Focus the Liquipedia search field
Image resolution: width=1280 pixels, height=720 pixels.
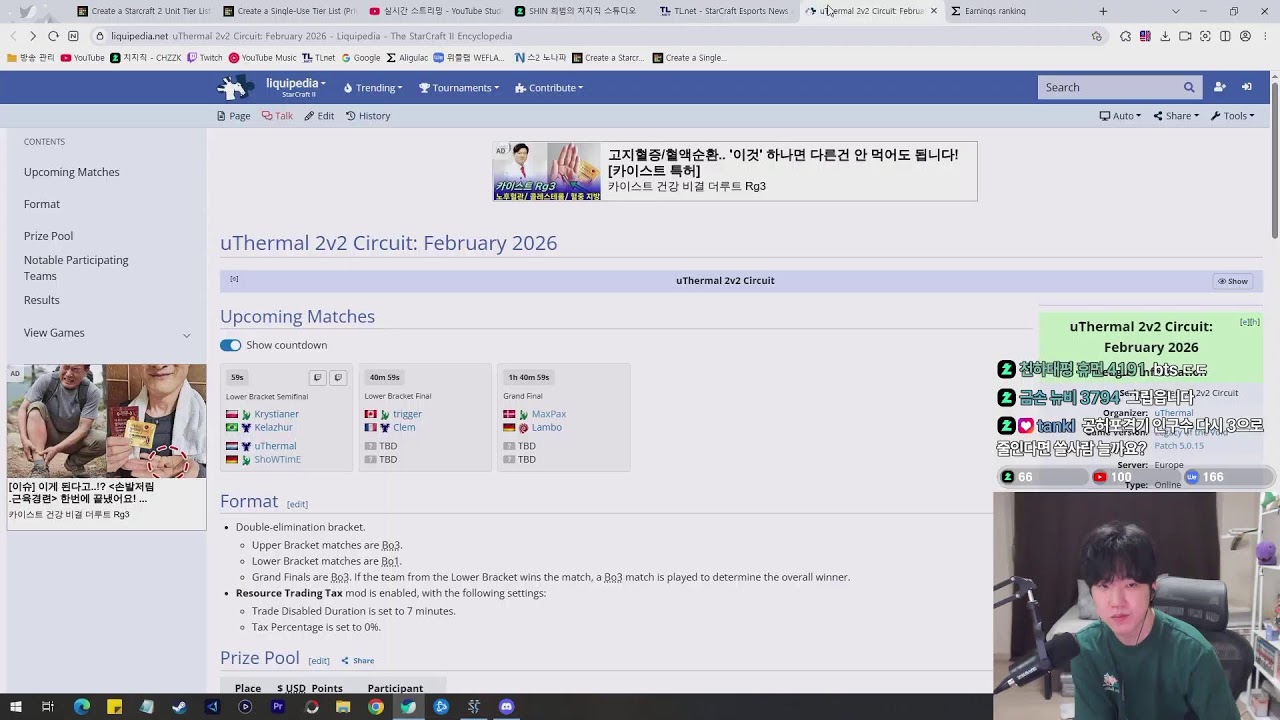pyautogui.click(x=1108, y=87)
